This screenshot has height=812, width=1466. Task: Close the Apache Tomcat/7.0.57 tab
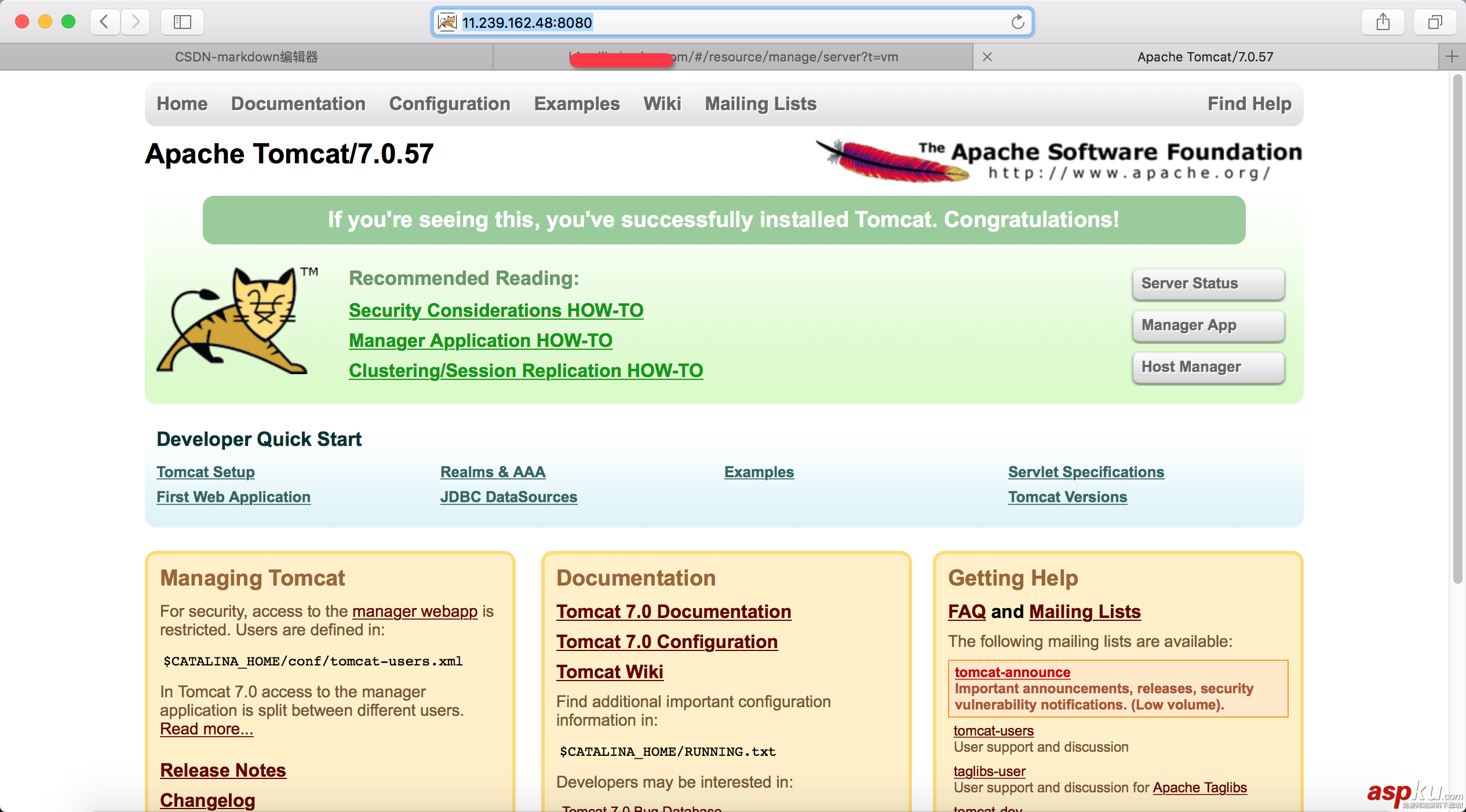click(987, 57)
